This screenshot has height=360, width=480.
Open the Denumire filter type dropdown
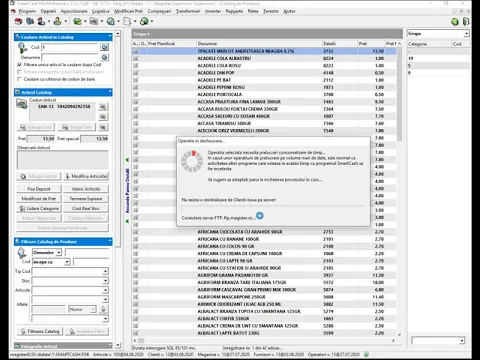(59, 252)
